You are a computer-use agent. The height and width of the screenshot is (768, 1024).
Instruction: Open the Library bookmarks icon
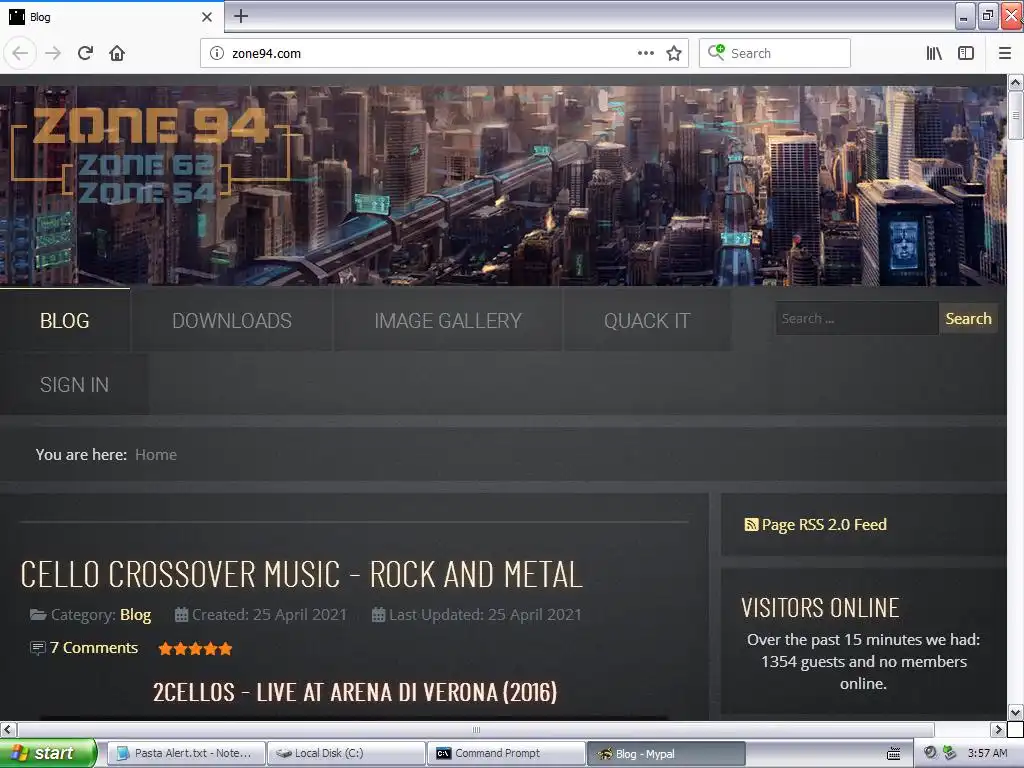934,53
